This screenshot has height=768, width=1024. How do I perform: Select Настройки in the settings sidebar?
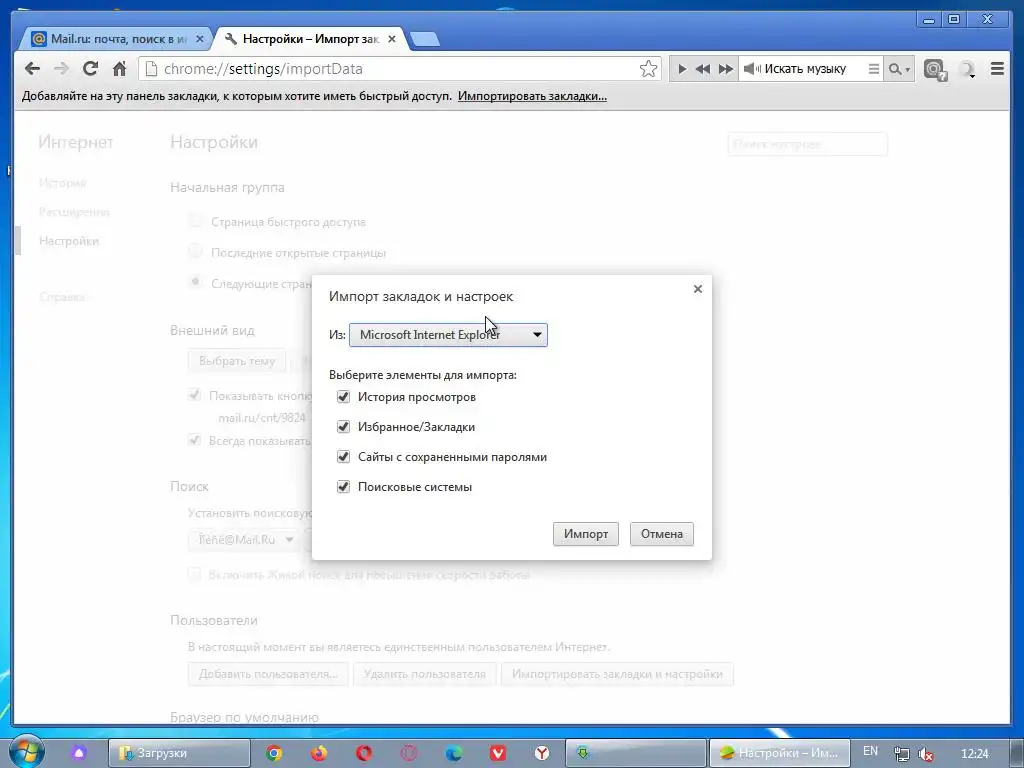(x=69, y=241)
